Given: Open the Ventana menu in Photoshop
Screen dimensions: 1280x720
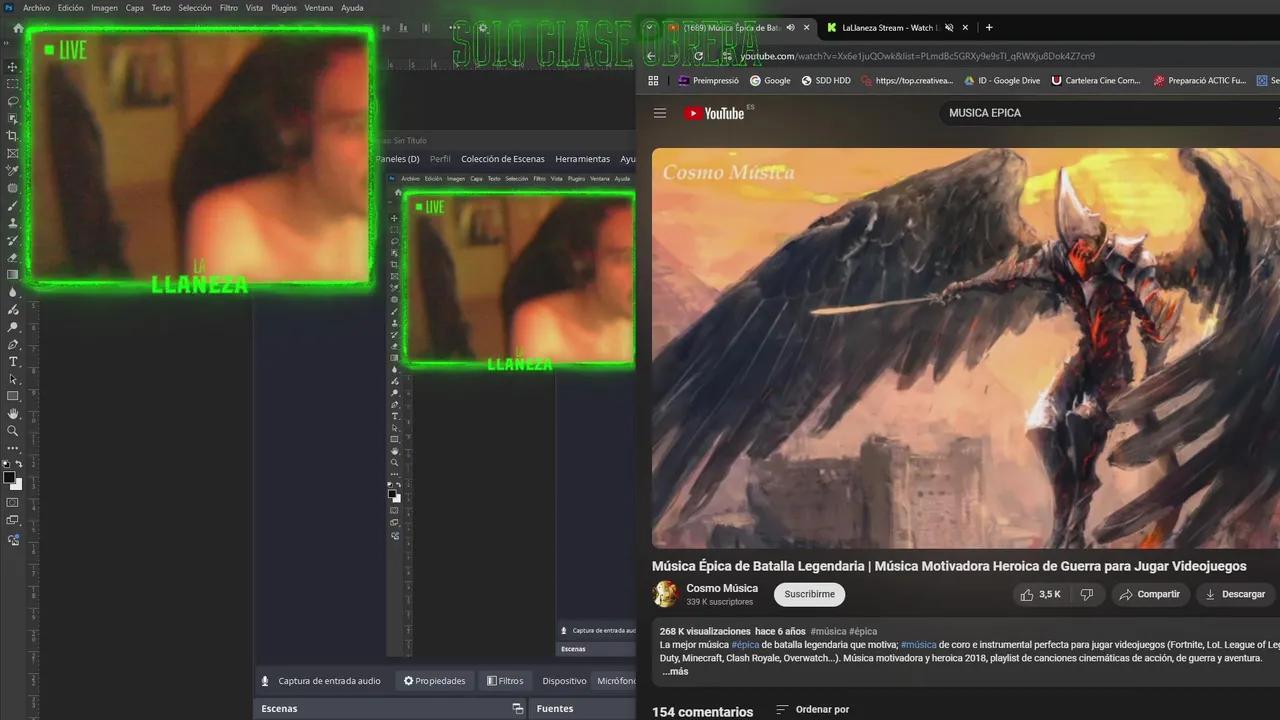Looking at the screenshot, I should [x=319, y=8].
